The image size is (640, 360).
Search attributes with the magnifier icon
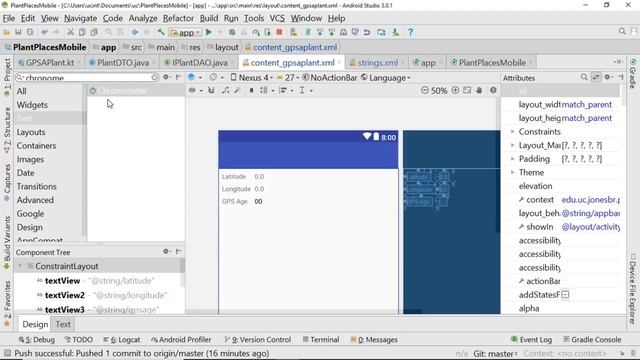(584, 77)
